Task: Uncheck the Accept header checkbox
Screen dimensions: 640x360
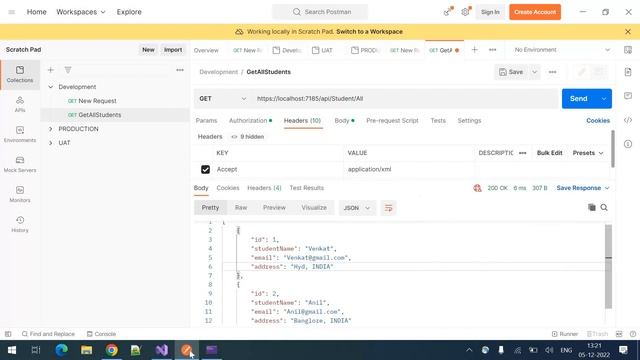Action: (205, 169)
